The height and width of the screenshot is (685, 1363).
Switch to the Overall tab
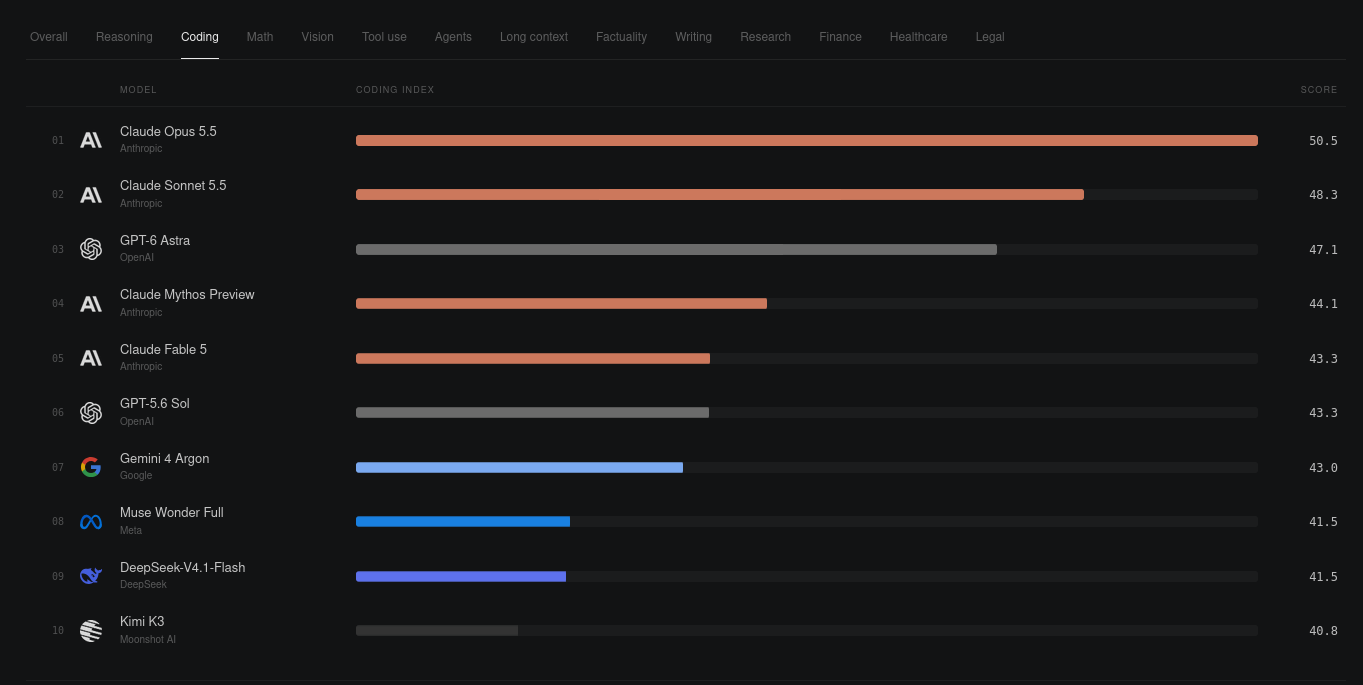coord(49,37)
